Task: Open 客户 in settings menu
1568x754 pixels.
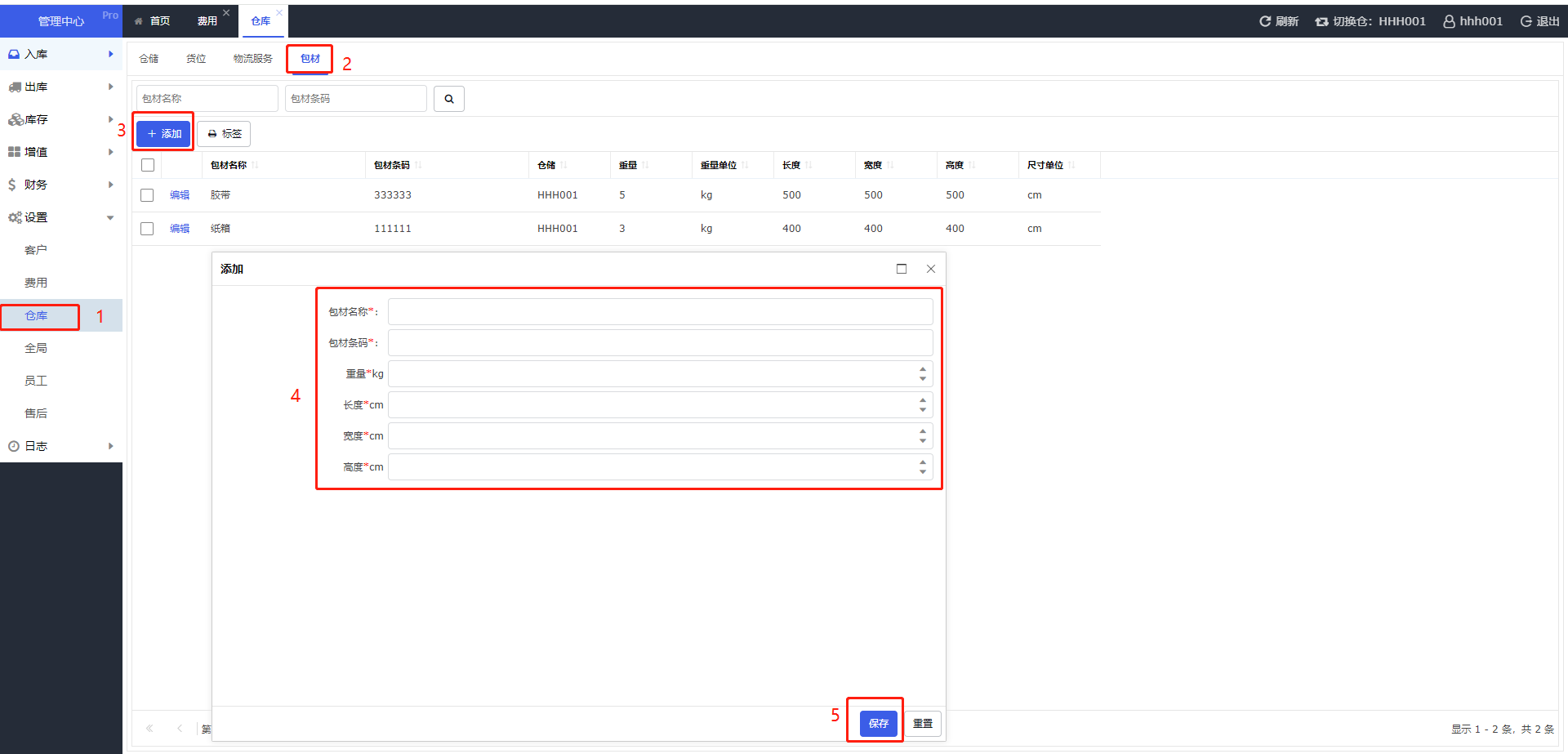Action: (x=61, y=250)
